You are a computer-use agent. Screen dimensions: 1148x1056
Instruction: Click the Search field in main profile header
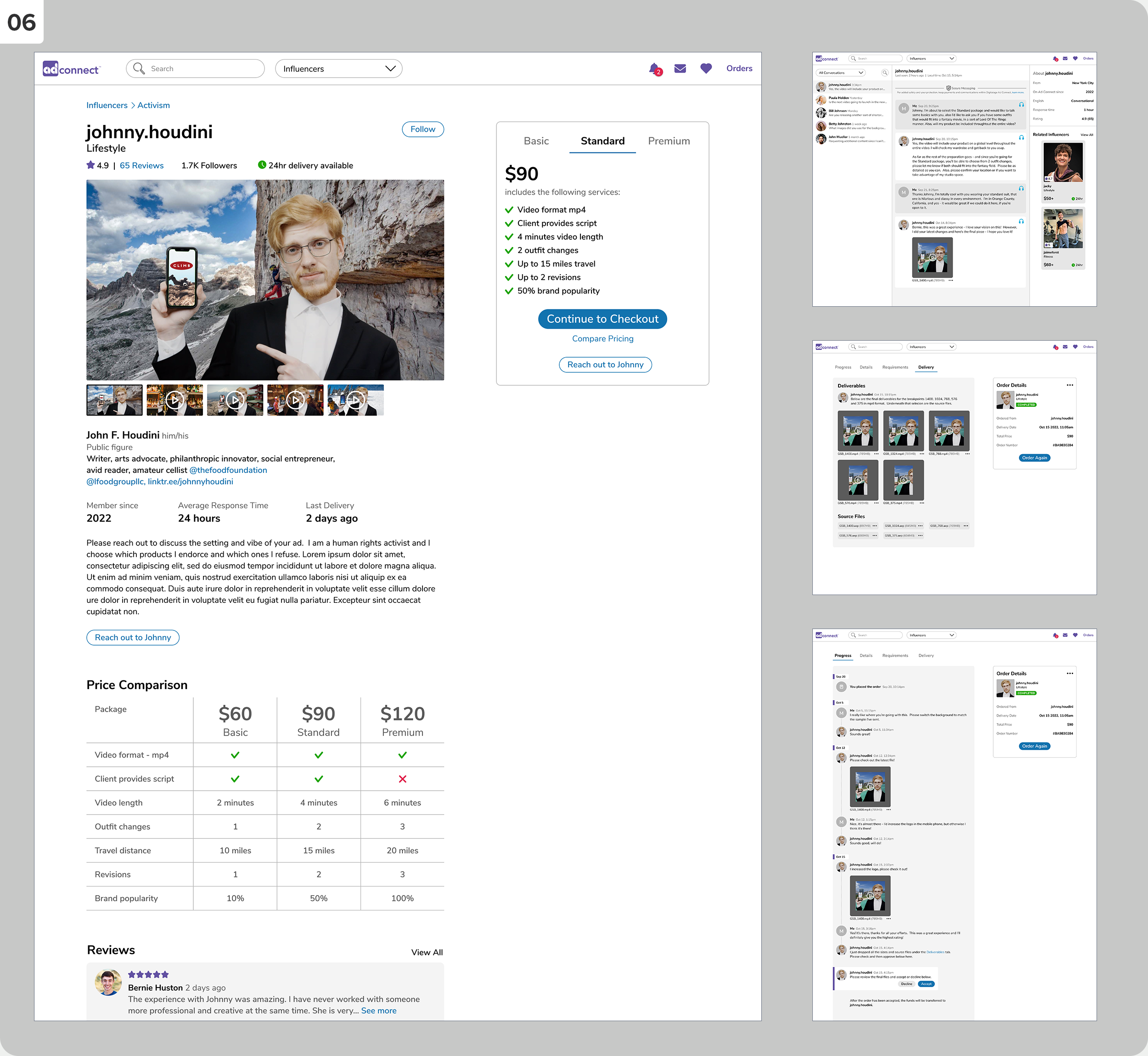195,68
